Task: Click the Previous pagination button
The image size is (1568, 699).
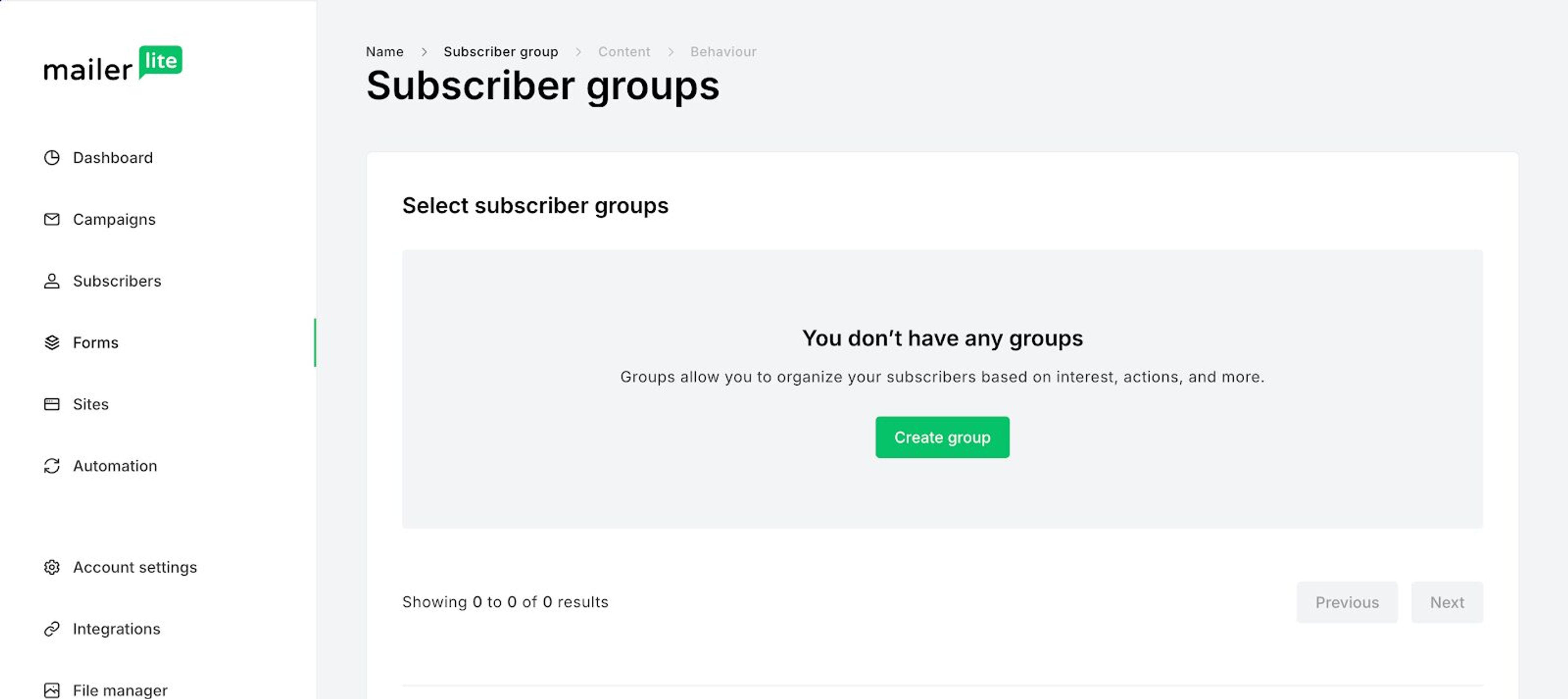Action: click(1347, 602)
